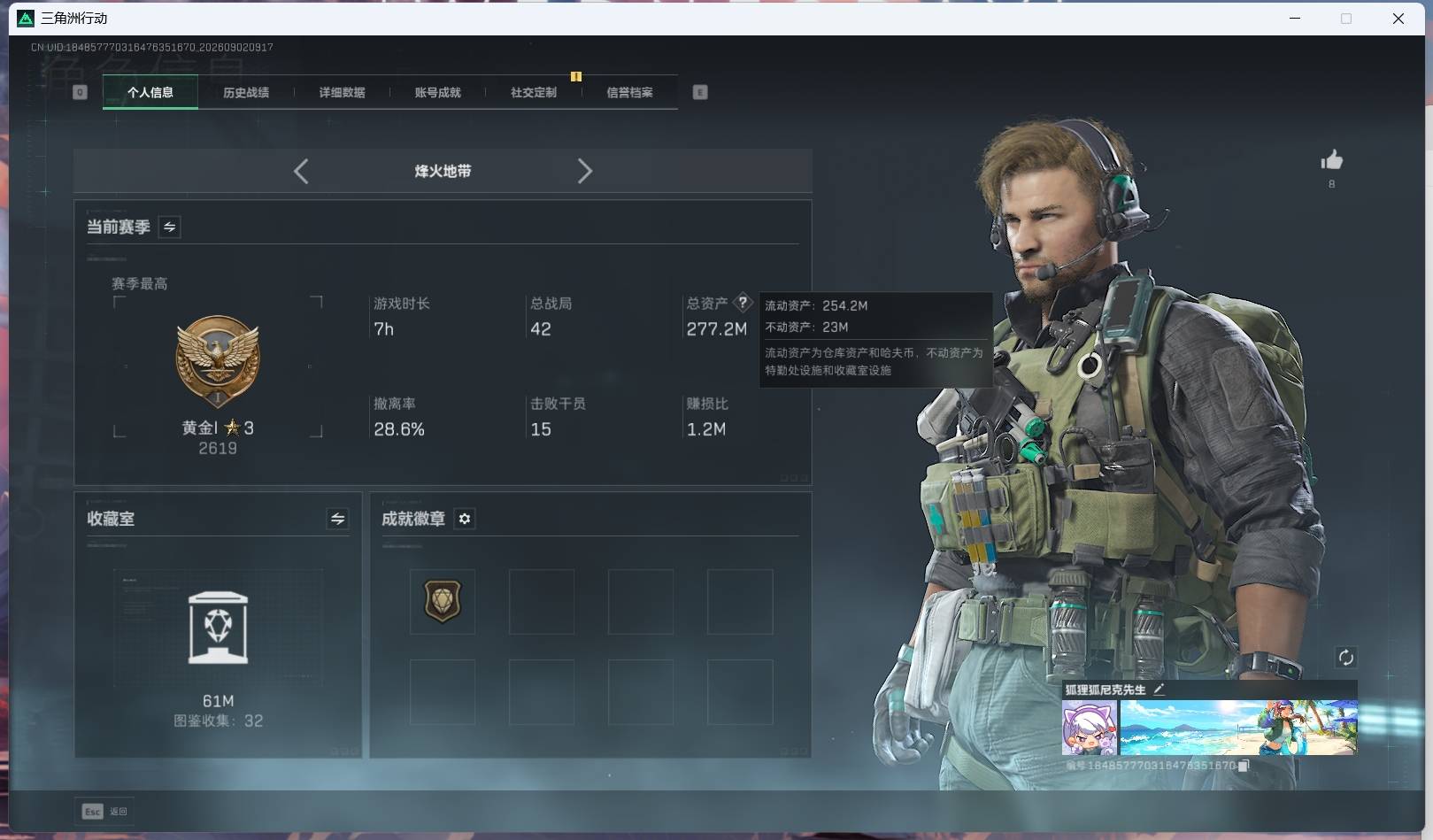Screen dimensions: 1433x840
Task: Click the 黄金I rank eagle emblem
Action: point(218,362)
